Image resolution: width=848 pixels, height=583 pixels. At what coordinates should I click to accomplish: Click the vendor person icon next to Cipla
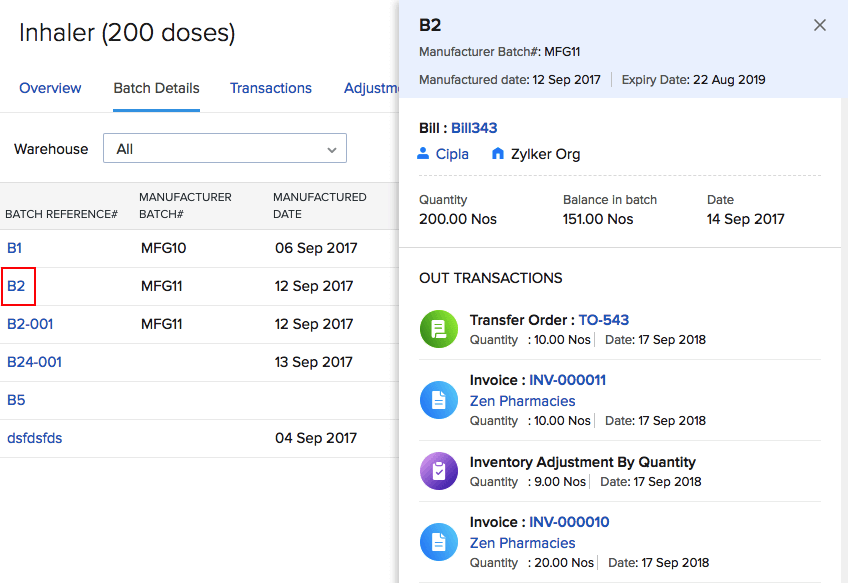pyautogui.click(x=421, y=154)
